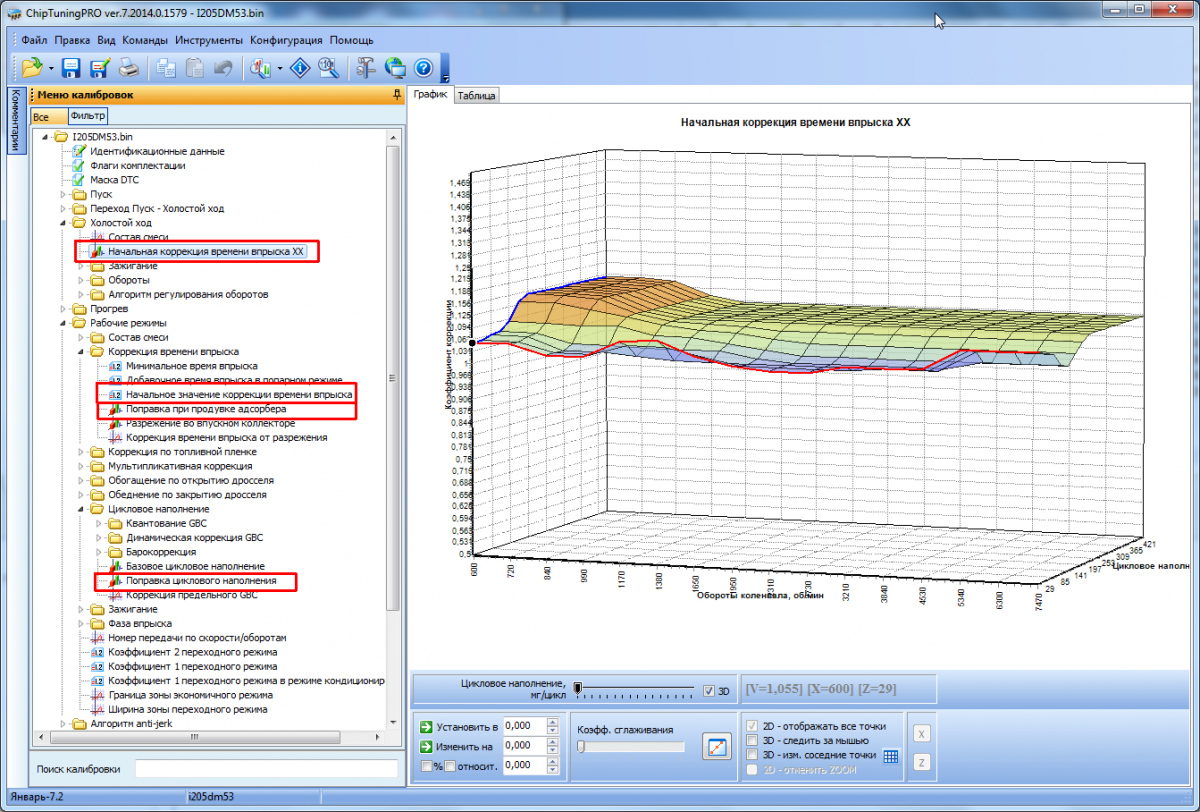Screen dimensions: 1200x812
Task: Click the magnifier search icon in toolbar
Action: (x=327, y=68)
